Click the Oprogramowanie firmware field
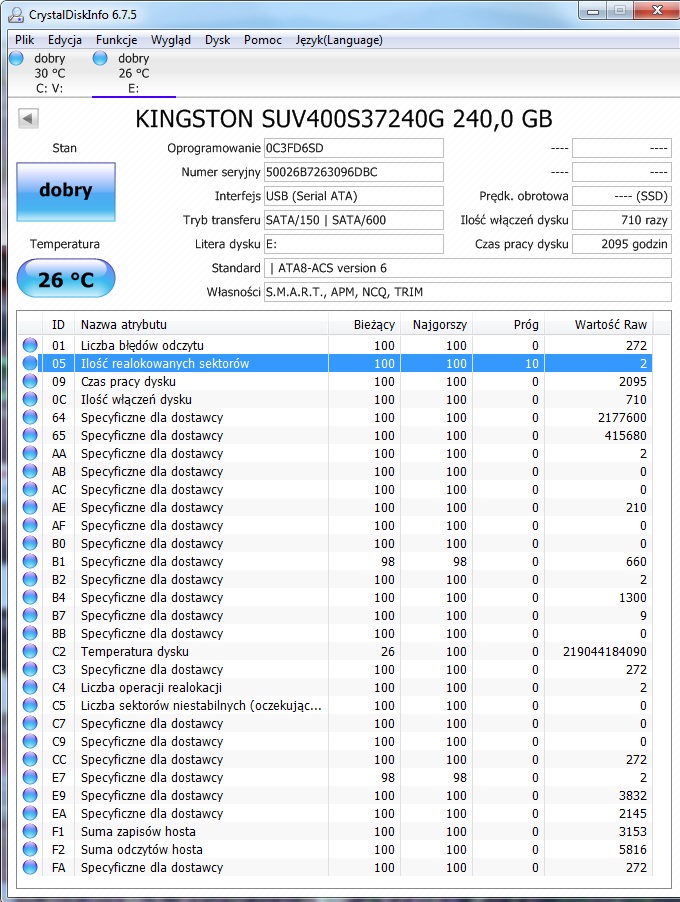680x902 pixels. [353, 148]
